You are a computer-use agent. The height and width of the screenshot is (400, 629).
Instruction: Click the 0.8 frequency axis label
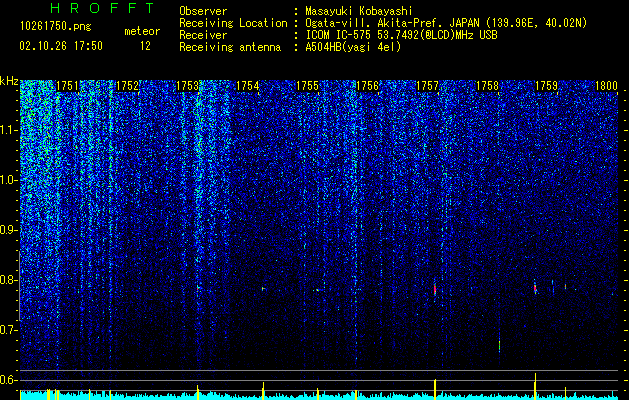tap(9, 280)
